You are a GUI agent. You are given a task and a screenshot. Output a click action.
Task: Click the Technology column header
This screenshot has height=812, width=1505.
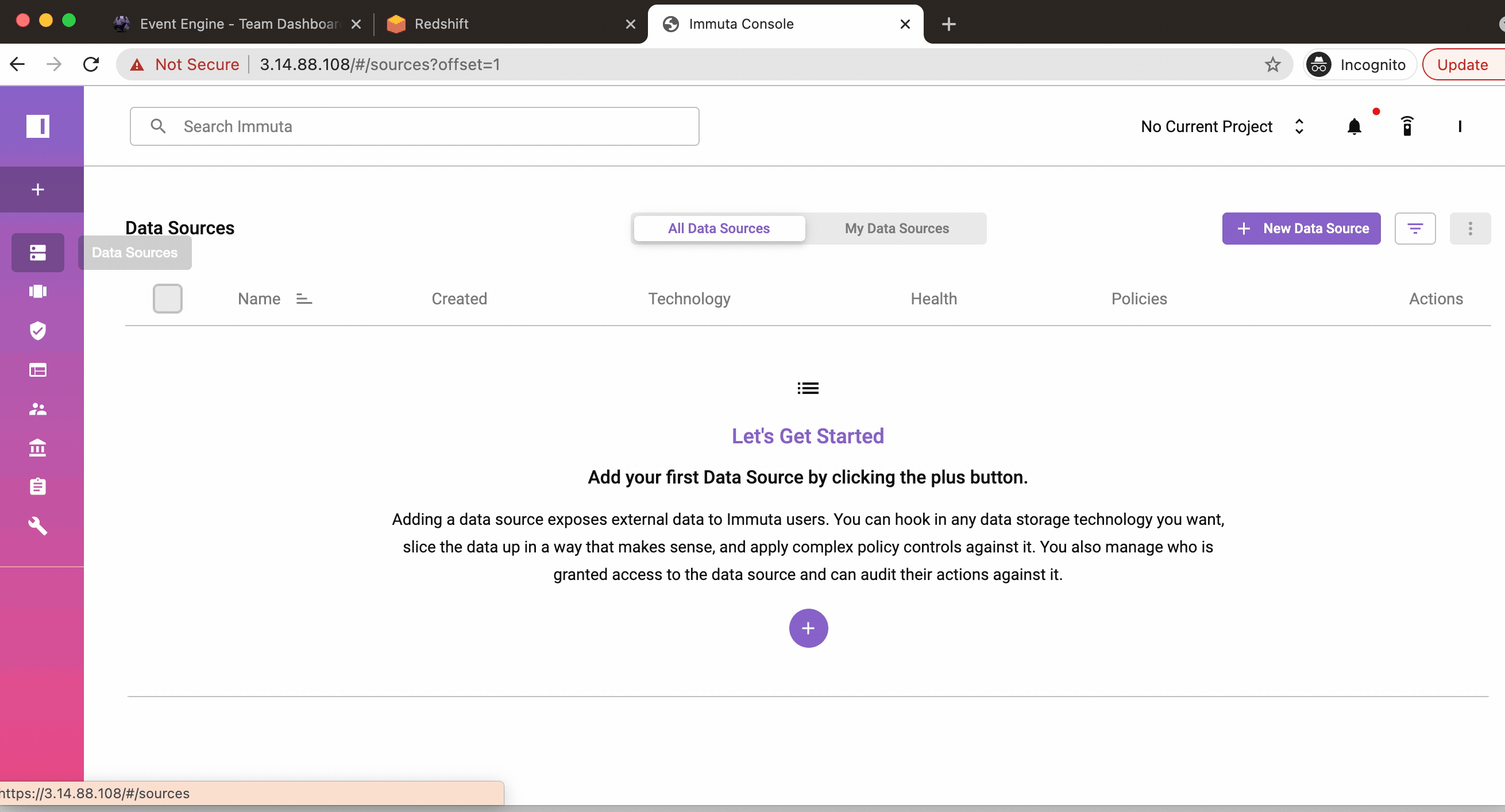pyautogui.click(x=689, y=299)
